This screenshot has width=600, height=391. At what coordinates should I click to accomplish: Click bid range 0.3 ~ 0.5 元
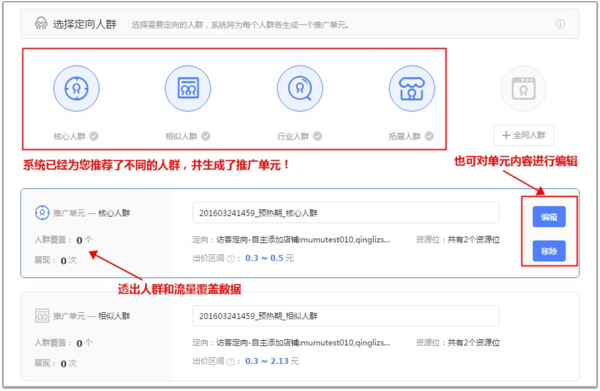click(x=269, y=258)
